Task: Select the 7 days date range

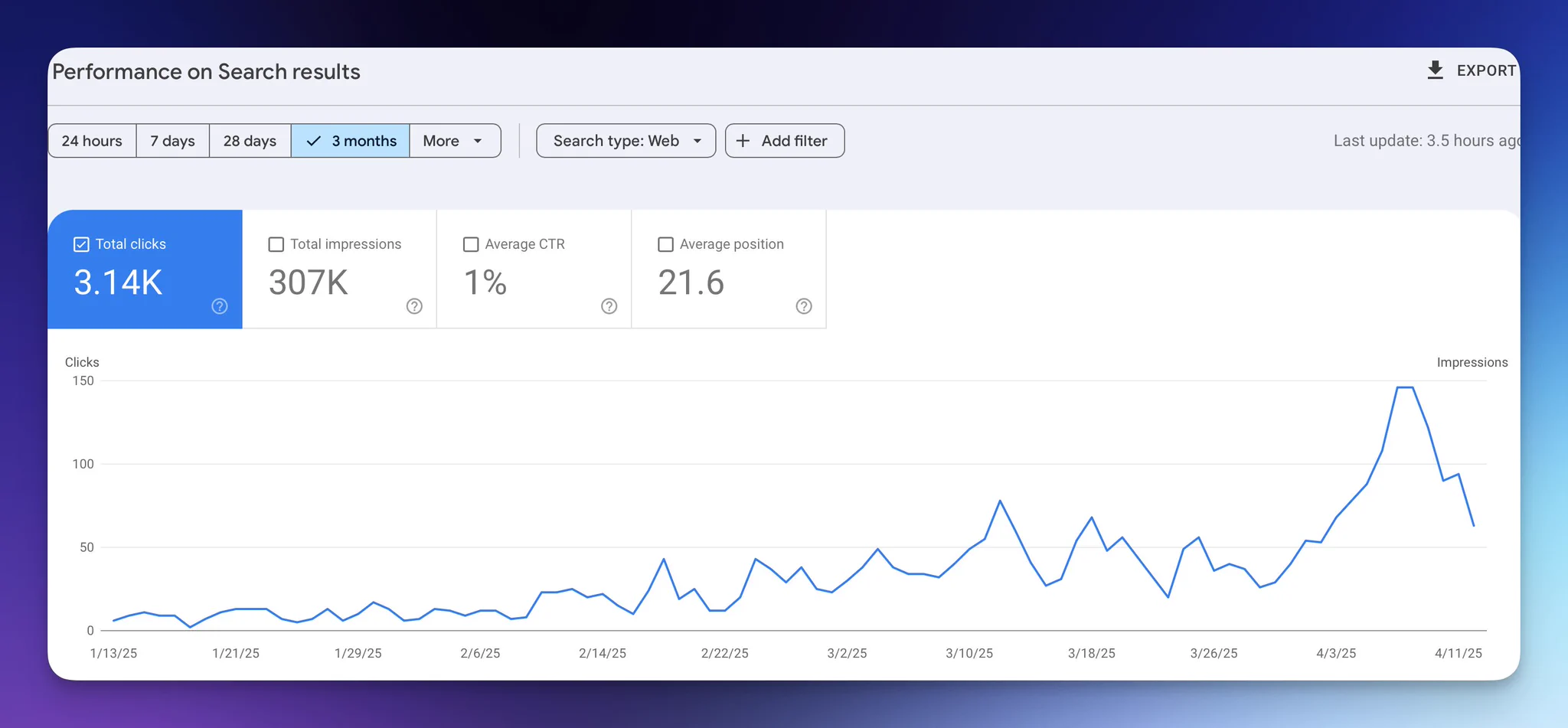Action: click(x=173, y=141)
